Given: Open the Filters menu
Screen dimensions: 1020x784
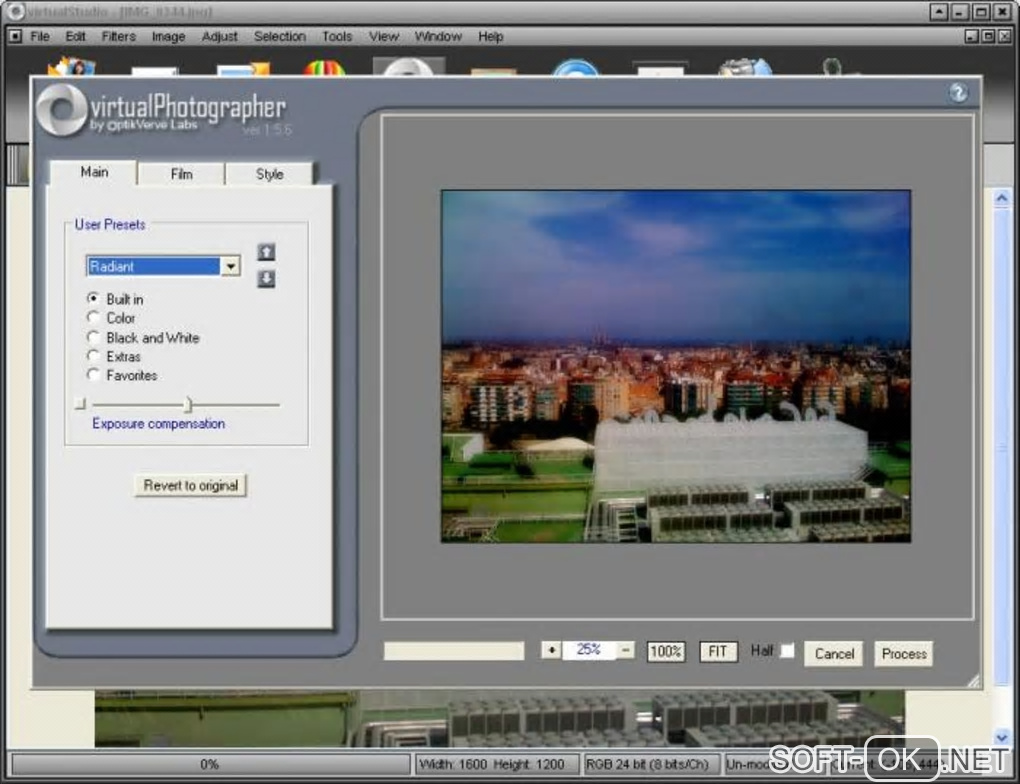Looking at the screenshot, I should tap(118, 36).
